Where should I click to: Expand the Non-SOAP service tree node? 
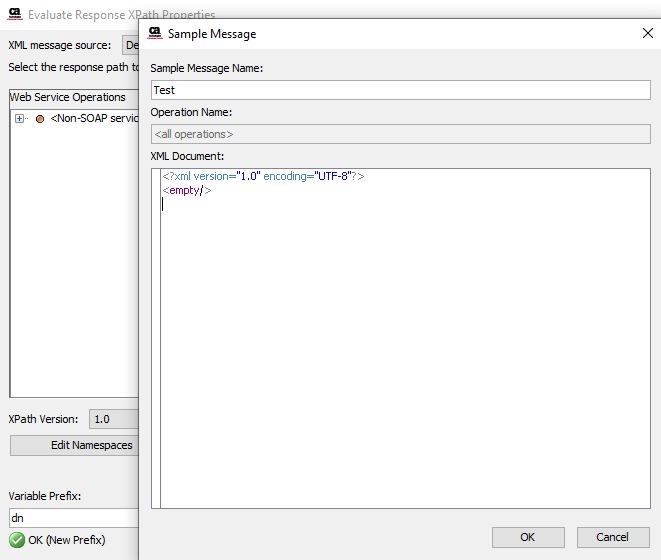pyautogui.click(x=19, y=119)
